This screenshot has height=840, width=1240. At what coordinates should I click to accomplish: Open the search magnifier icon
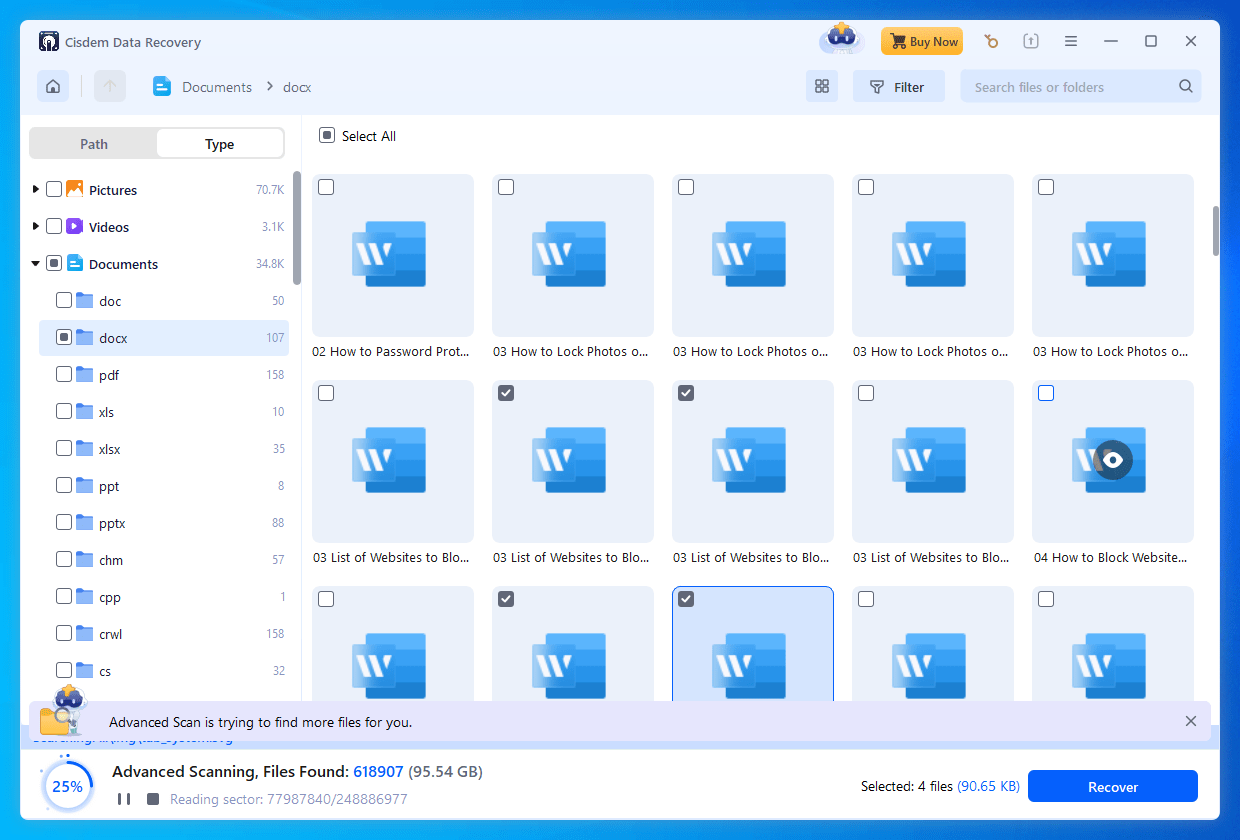point(1186,86)
